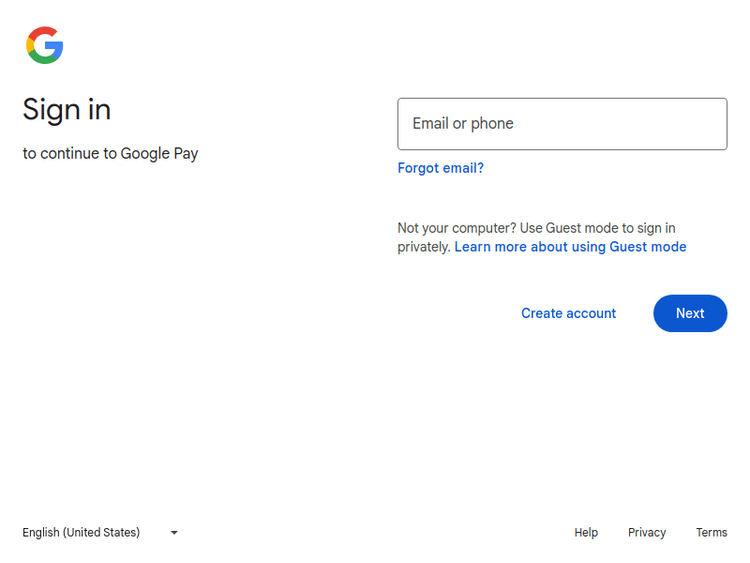Click the Create account button
Screen dimensions: 750x563
[x=568, y=313]
